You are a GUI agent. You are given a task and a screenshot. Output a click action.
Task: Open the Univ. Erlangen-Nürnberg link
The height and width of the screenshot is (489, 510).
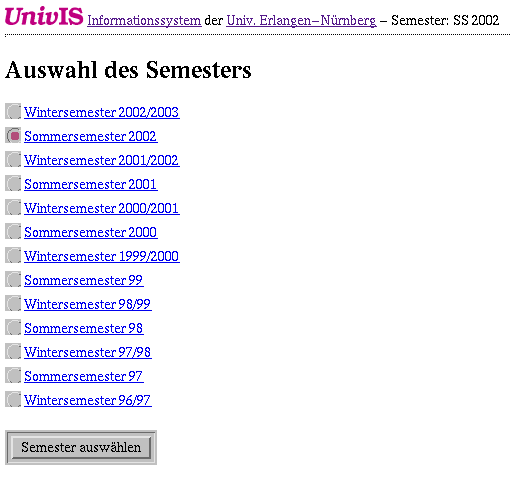pos(301,21)
